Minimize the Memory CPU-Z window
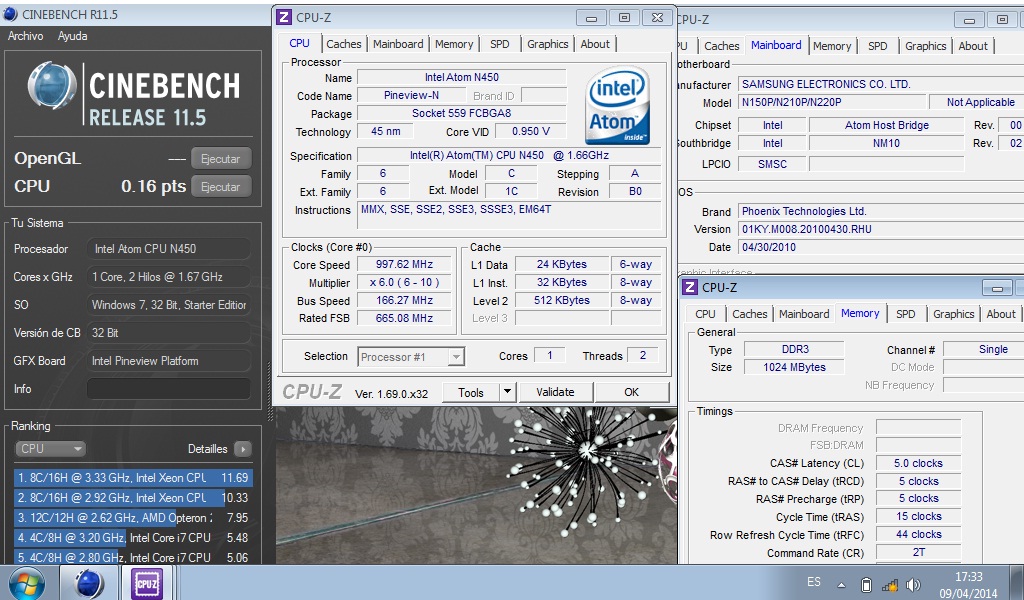The height and width of the screenshot is (600, 1024). click(997, 288)
